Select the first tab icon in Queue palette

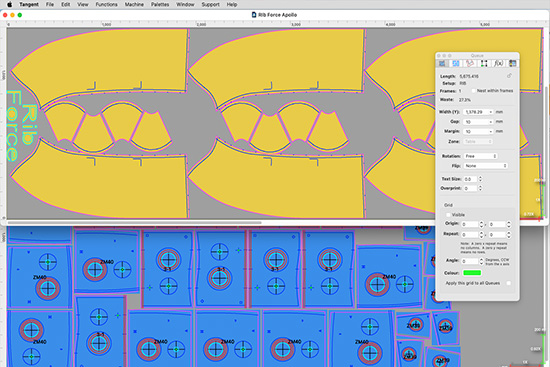442,64
